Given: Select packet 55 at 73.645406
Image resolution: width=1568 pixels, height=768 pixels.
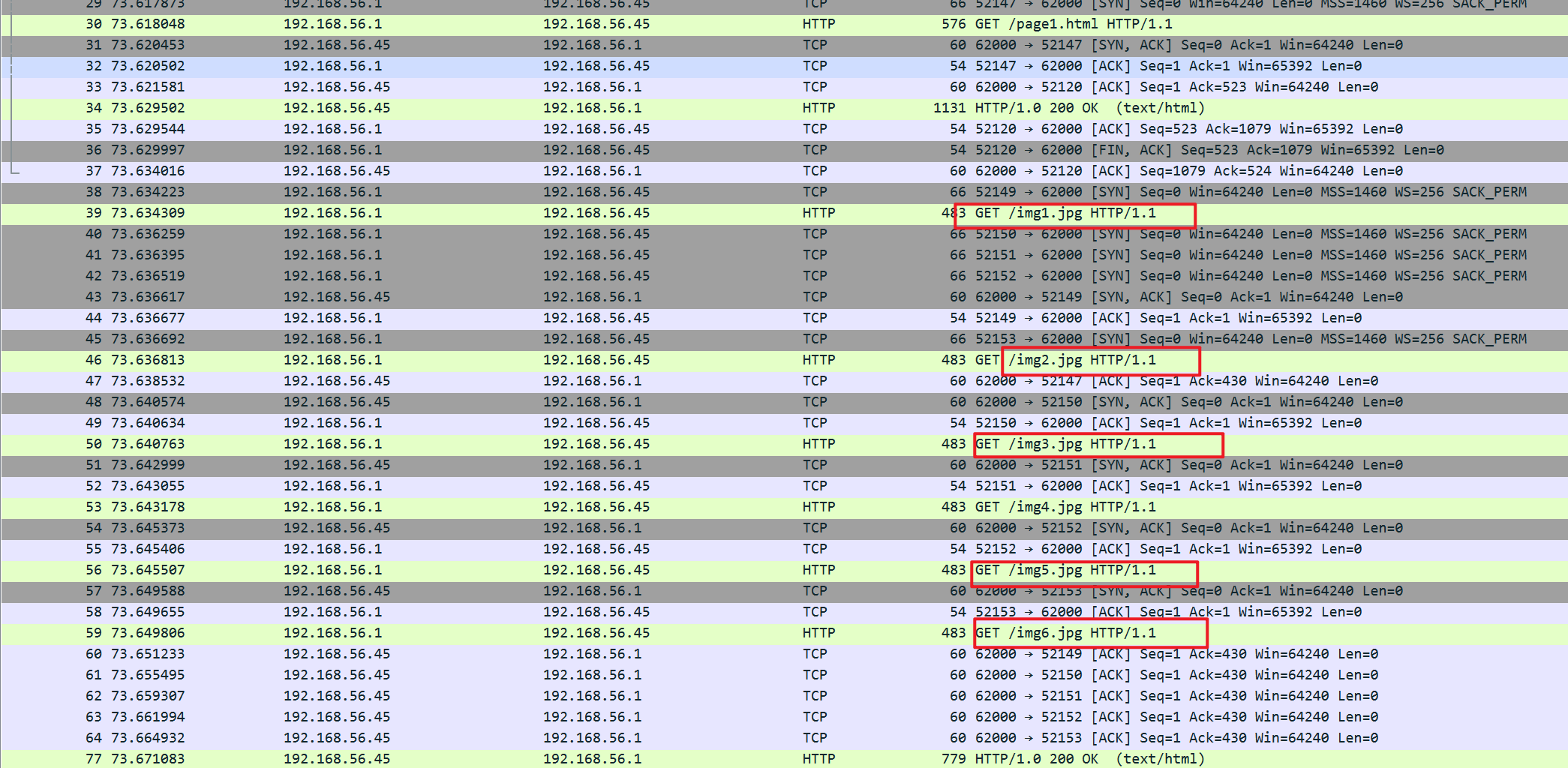Looking at the screenshot, I should 784,549.
